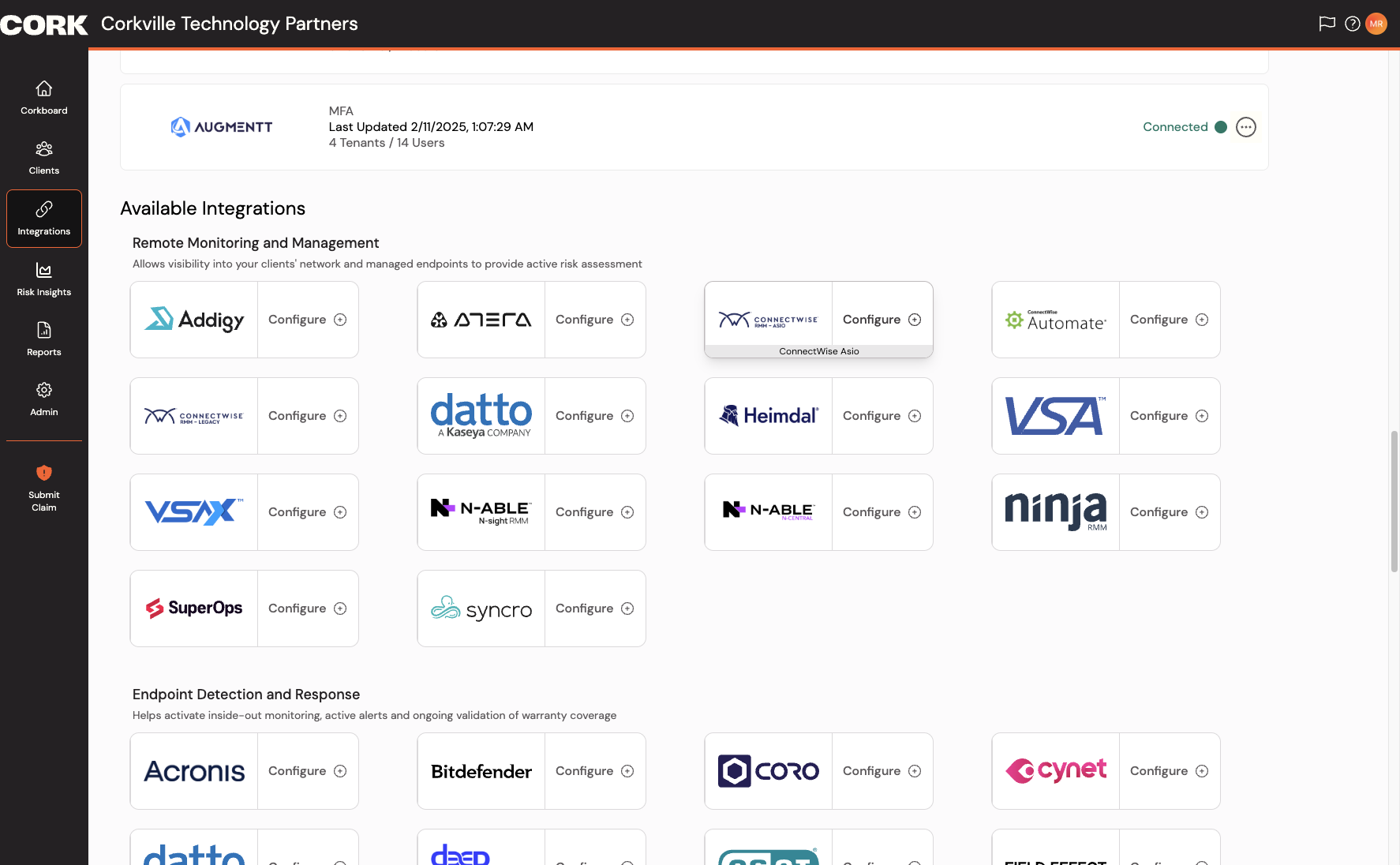Configure the Addigy integration
Screen dimensions: 1400x865
(308, 320)
